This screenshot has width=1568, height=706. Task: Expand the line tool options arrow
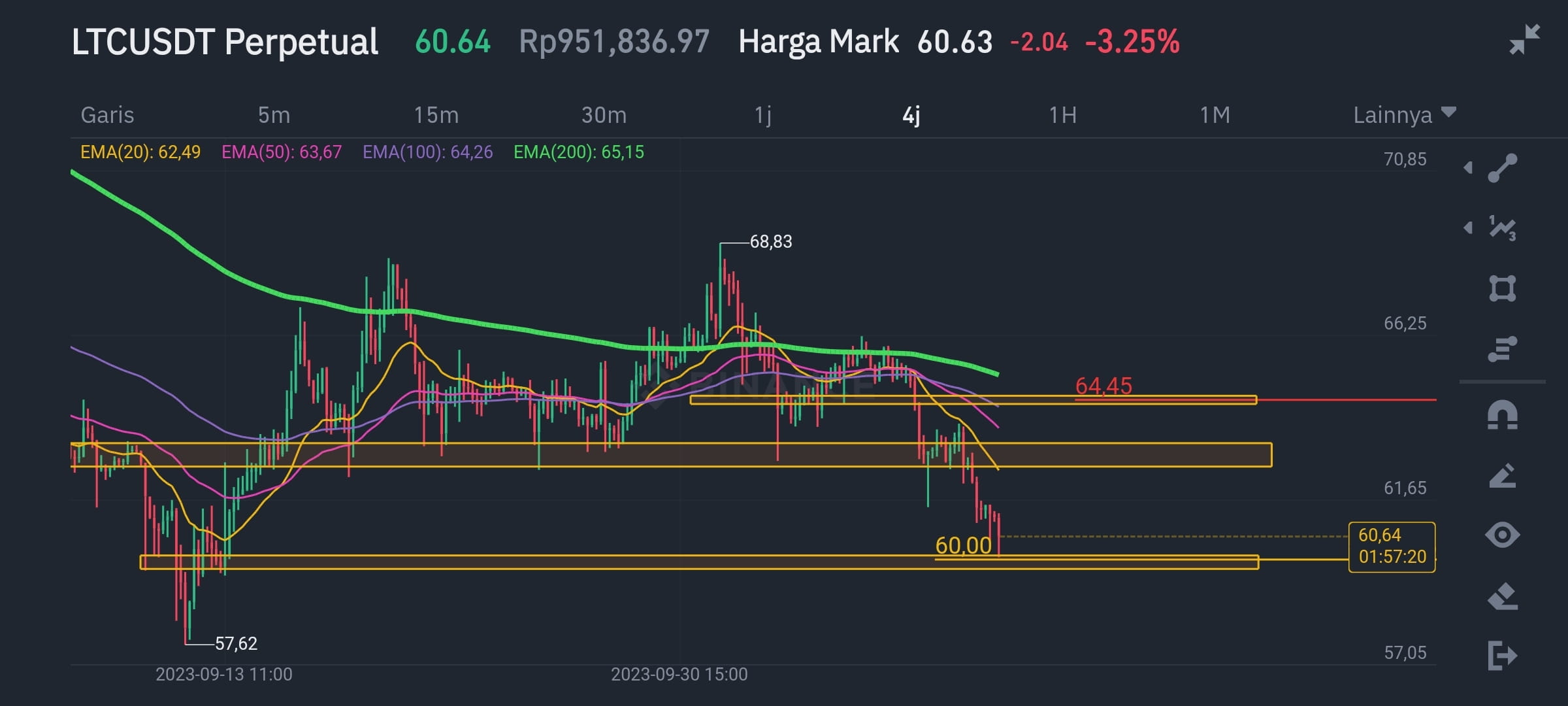[1468, 168]
